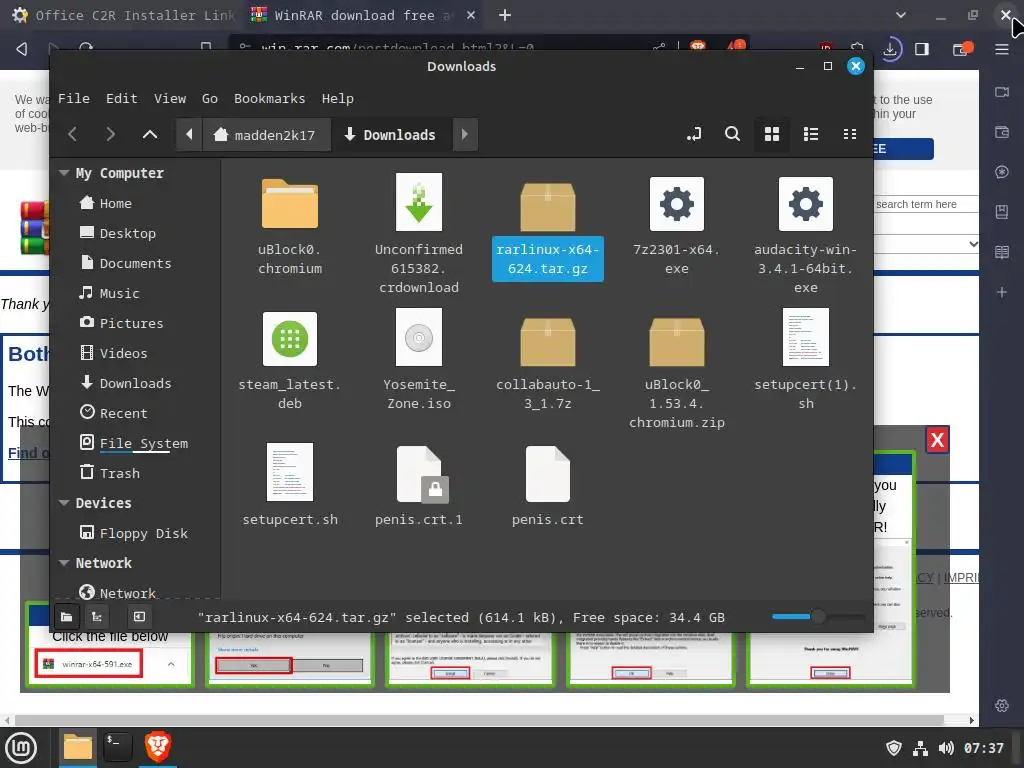Image resolution: width=1024 pixels, height=768 pixels.
Task: Switch to list view
Action: [810, 134]
